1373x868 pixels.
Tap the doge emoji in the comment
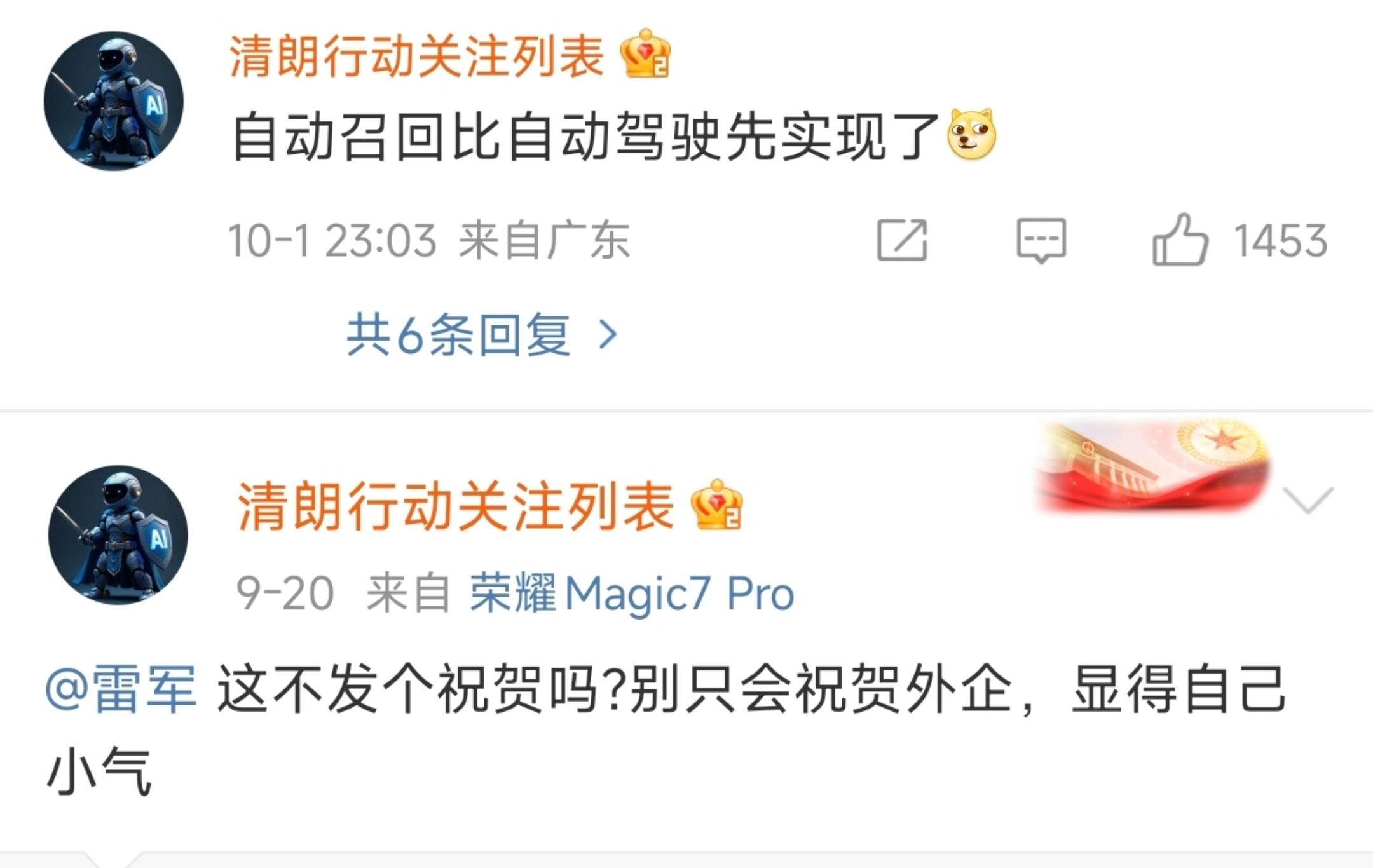[971, 135]
